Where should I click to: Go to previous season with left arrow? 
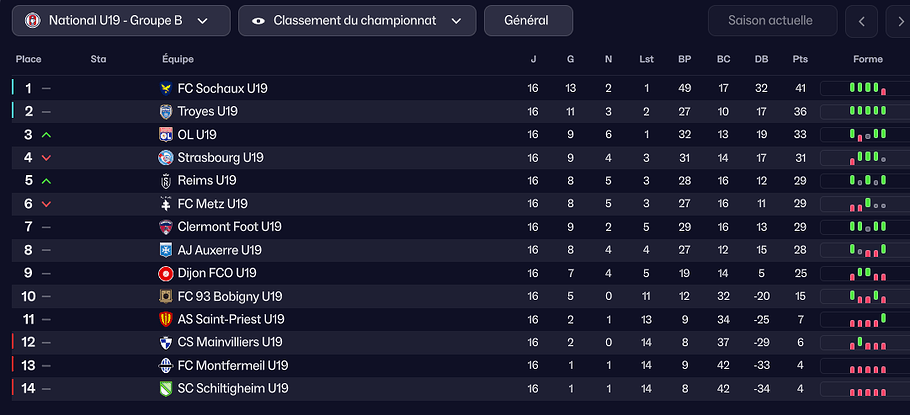(861, 20)
